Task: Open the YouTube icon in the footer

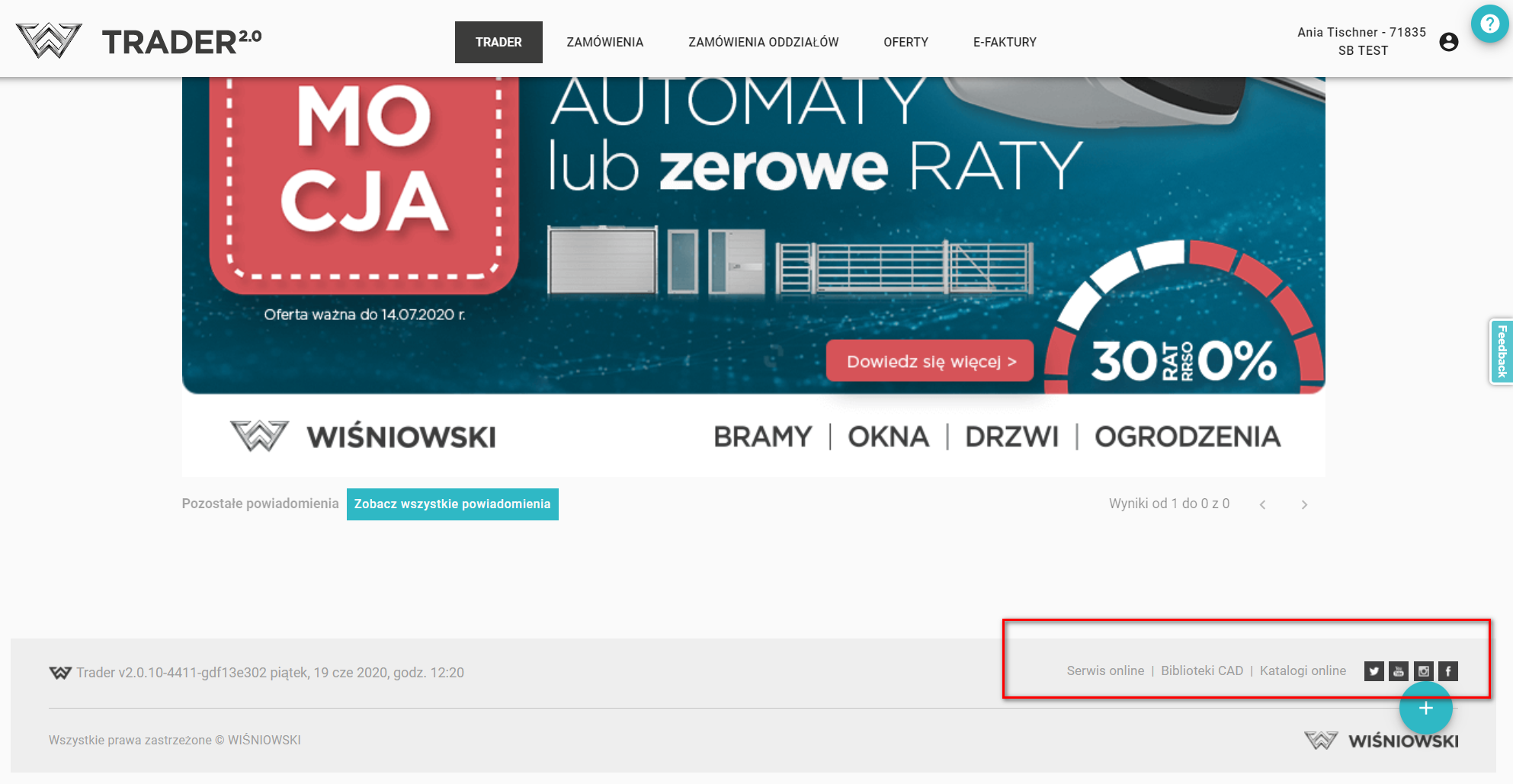Action: click(x=1399, y=671)
